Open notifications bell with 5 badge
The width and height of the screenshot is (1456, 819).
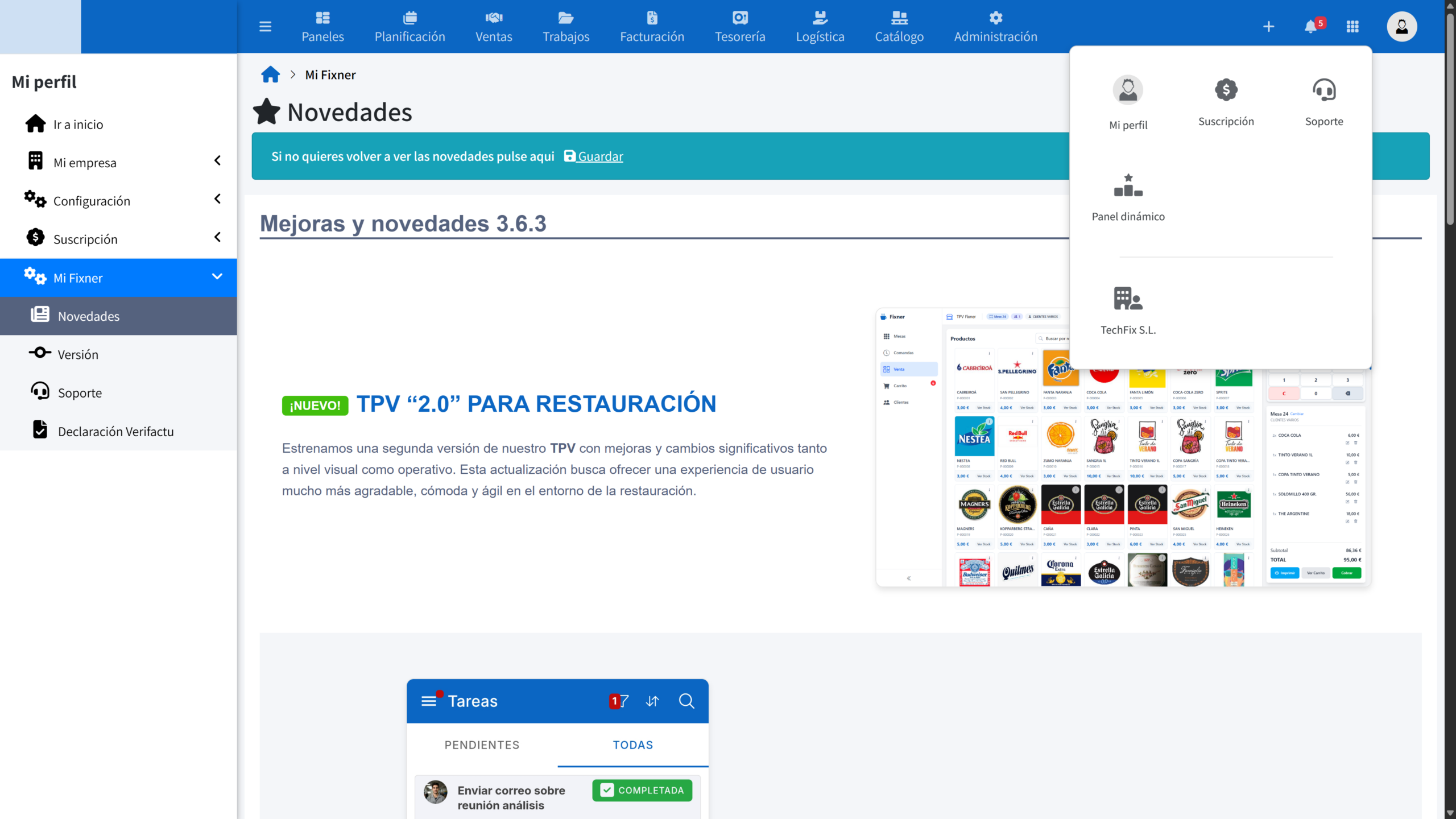pyautogui.click(x=1312, y=27)
